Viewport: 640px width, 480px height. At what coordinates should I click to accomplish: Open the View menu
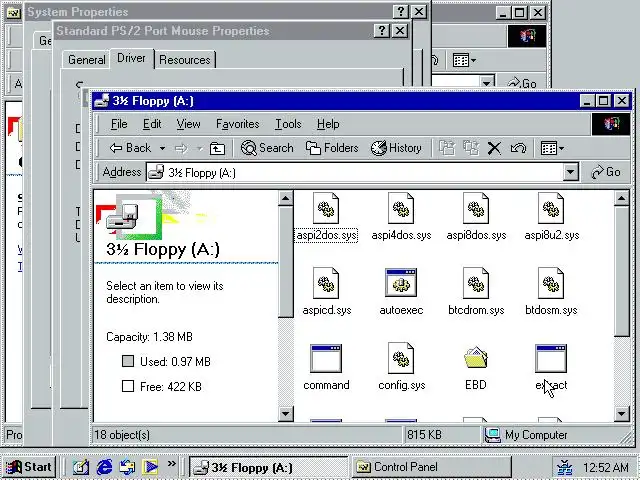[x=188, y=124]
